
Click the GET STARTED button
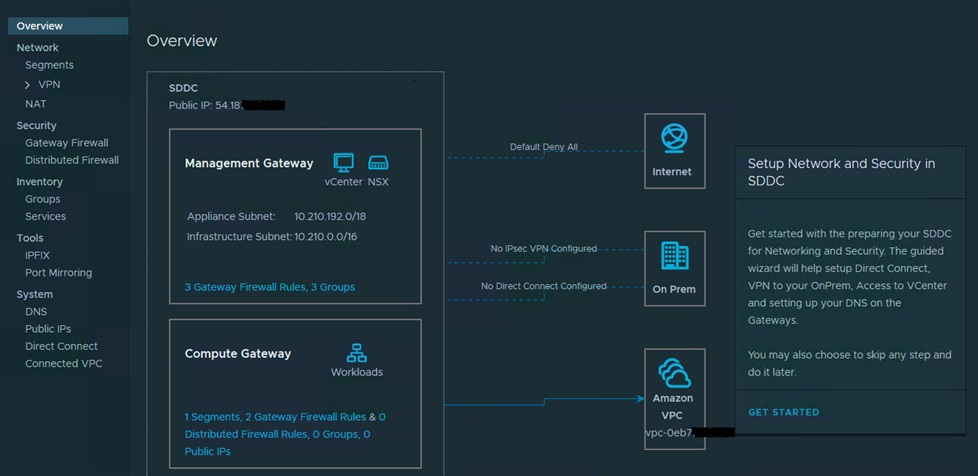tap(783, 412)
